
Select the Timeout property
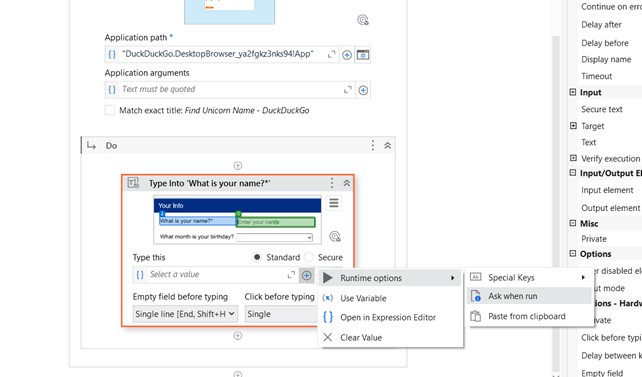click(x=597, y=76)
